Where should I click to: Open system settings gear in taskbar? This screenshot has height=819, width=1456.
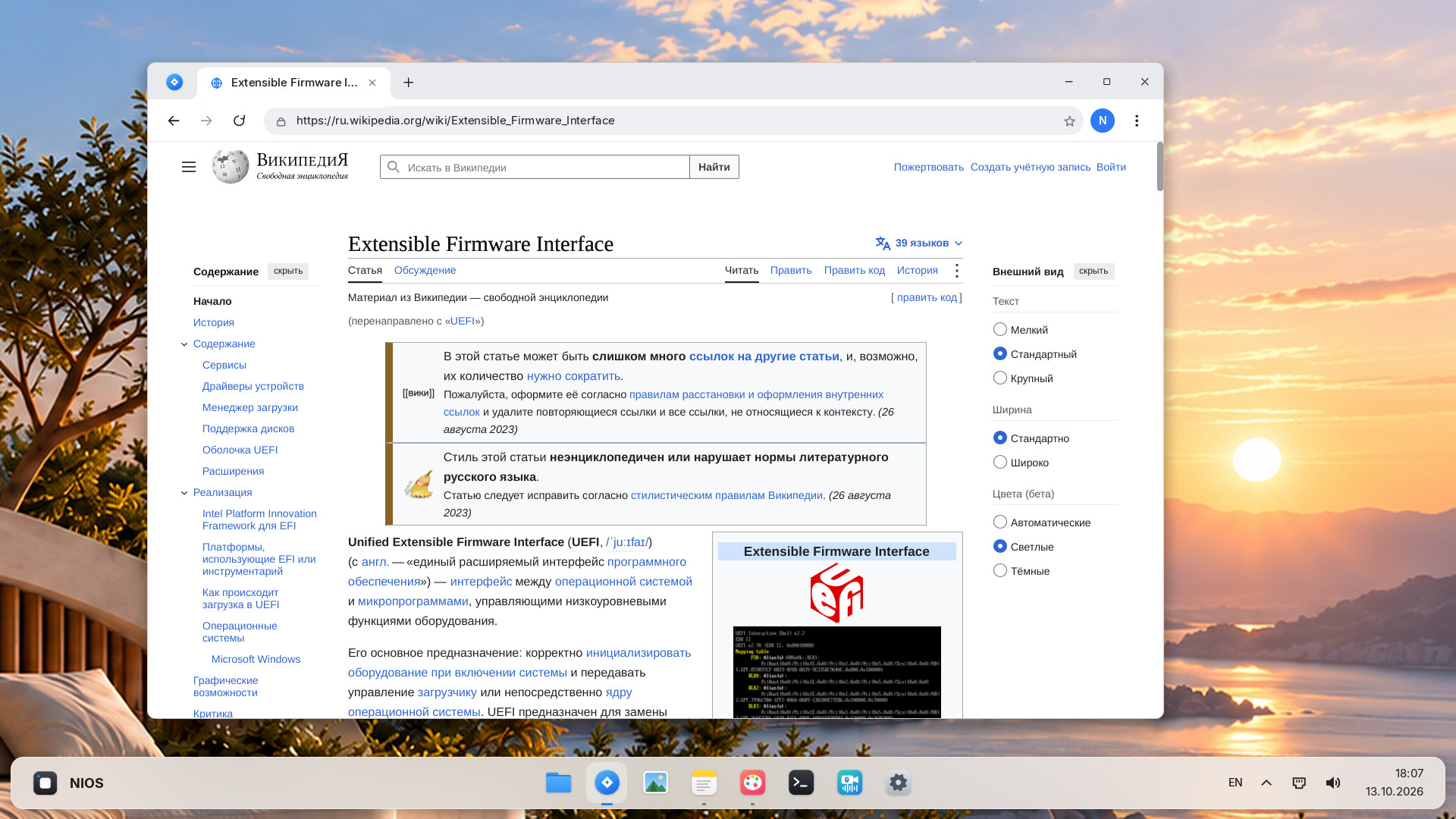tap(899, 783)
